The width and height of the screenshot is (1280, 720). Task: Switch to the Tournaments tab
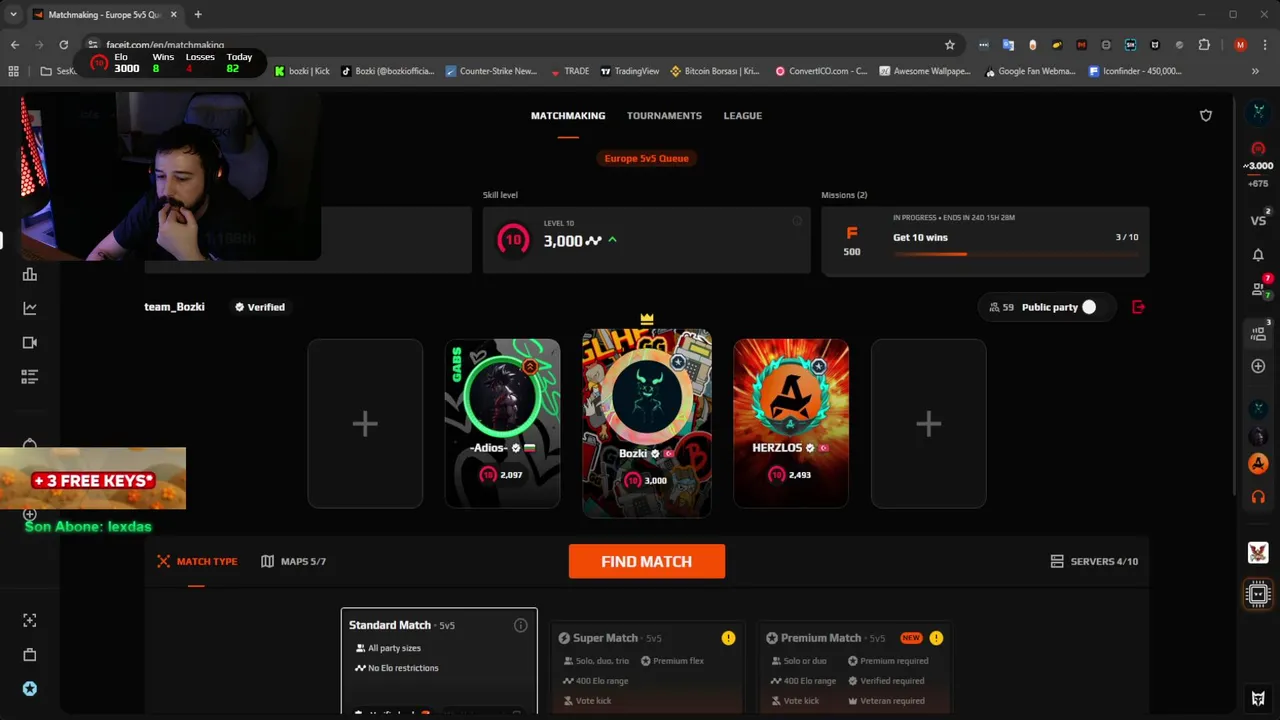pyautogui.click(x=664, y=116)
